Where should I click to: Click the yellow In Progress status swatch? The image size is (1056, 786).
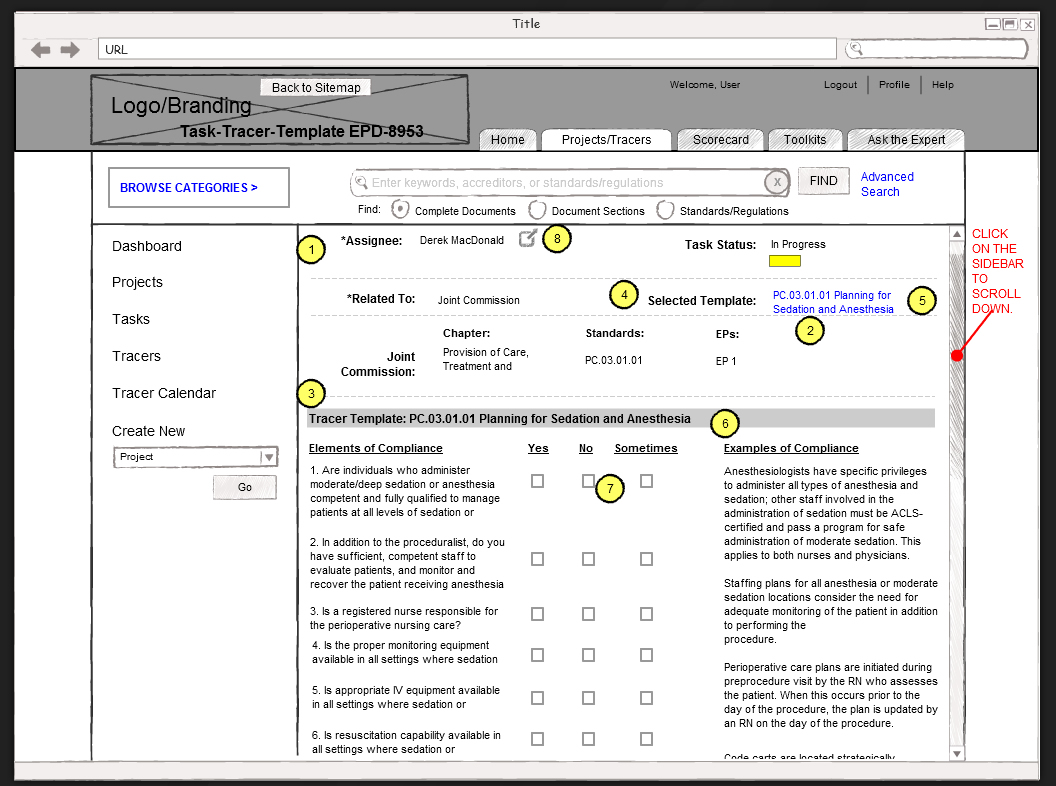tap(785, 261)
